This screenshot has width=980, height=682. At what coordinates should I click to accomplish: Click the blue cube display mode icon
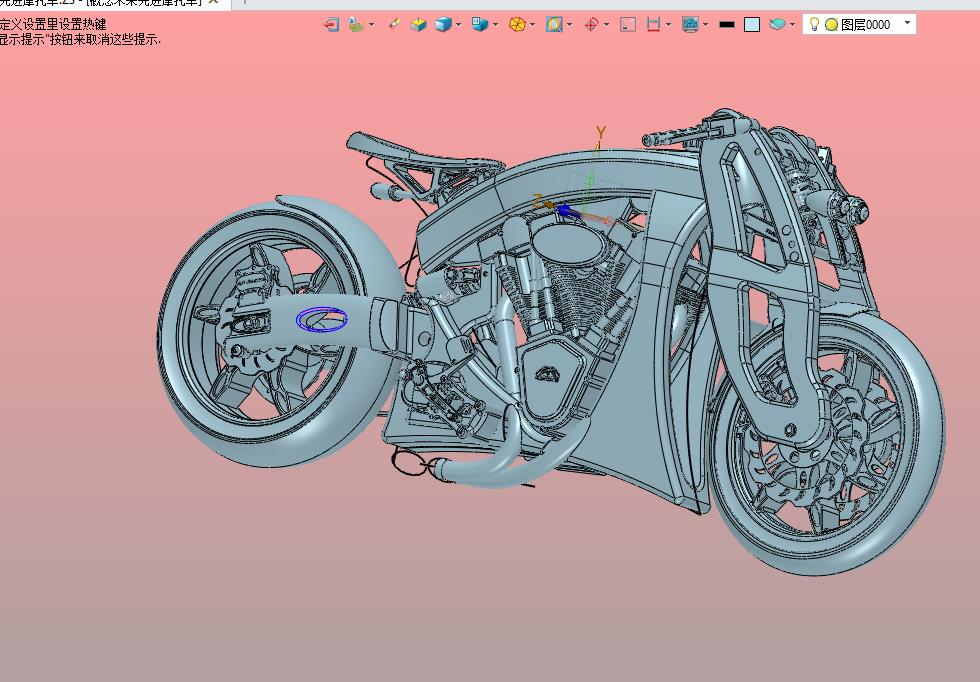480,24
